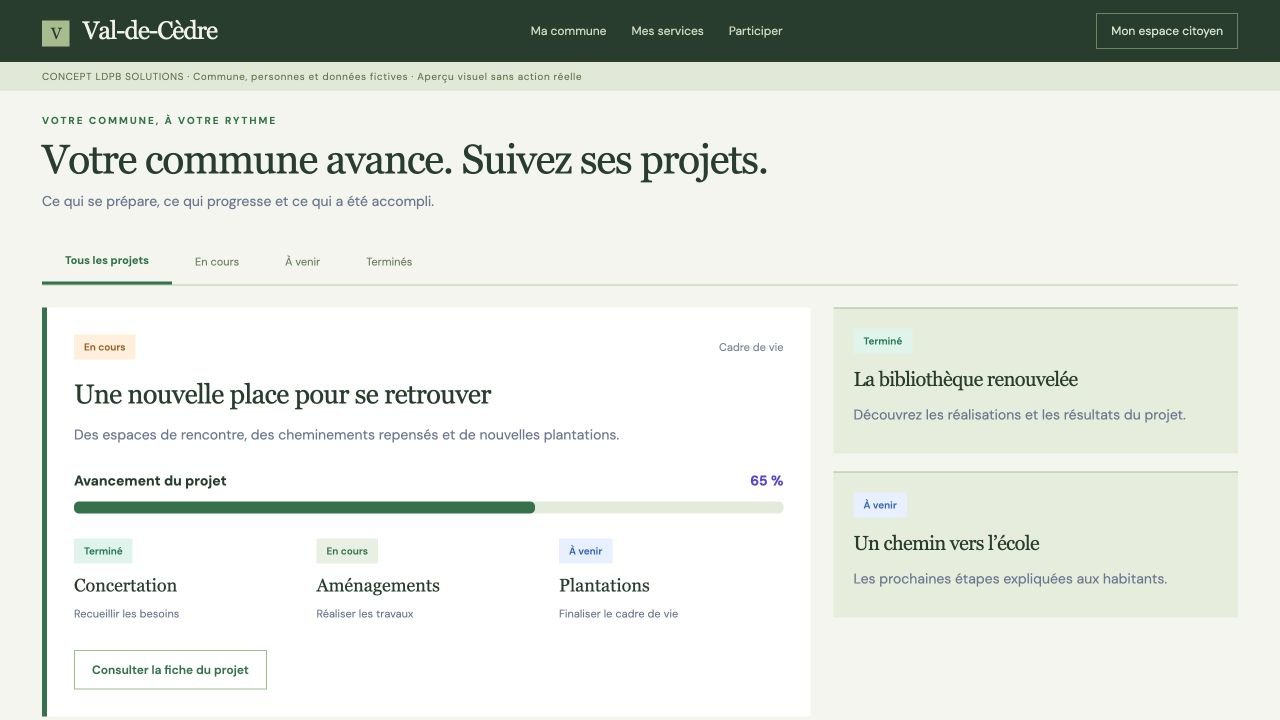Click the text Réaliser les travaux
The width and height of the screenshot is (1280, 720).
[x=365, y=614]
